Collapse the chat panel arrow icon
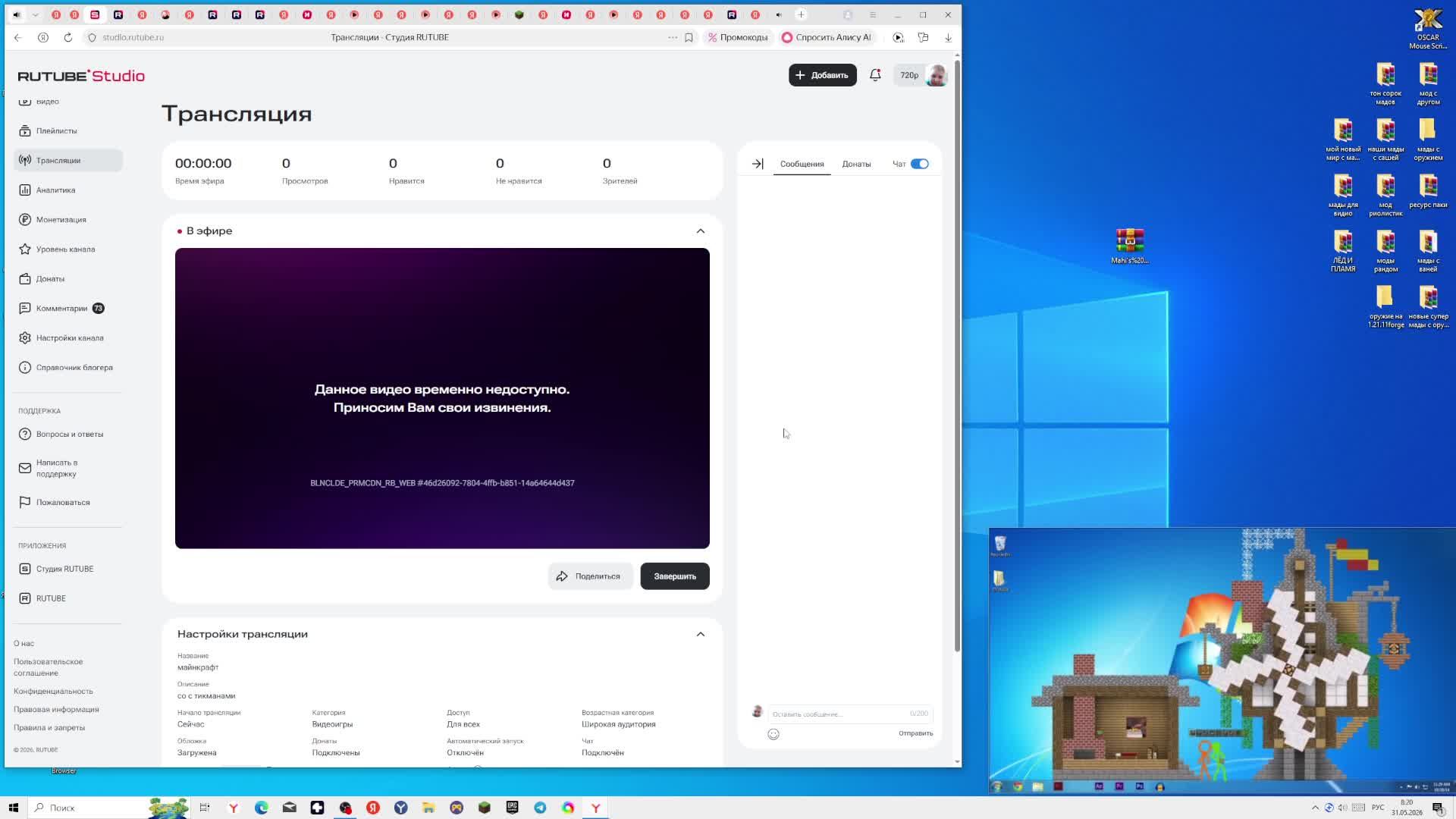 (x=758, y=164)
